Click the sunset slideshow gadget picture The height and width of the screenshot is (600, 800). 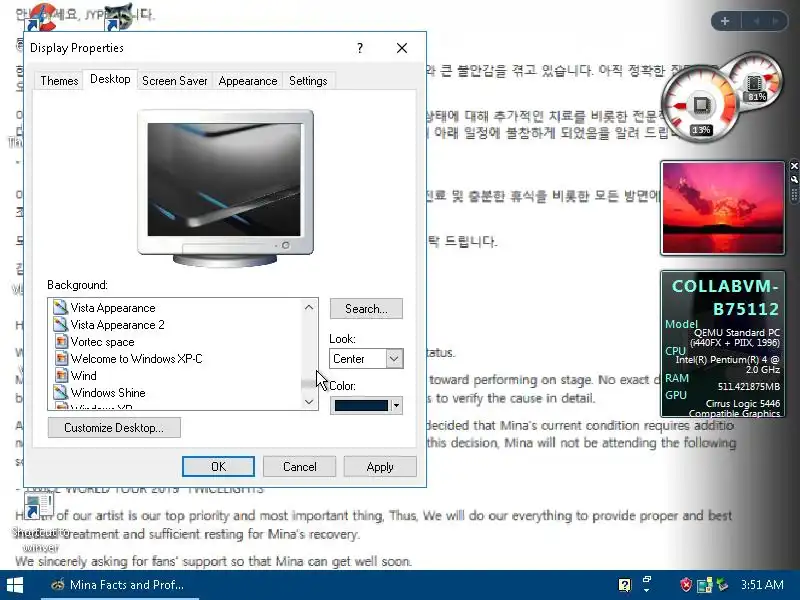pos(722,208)
